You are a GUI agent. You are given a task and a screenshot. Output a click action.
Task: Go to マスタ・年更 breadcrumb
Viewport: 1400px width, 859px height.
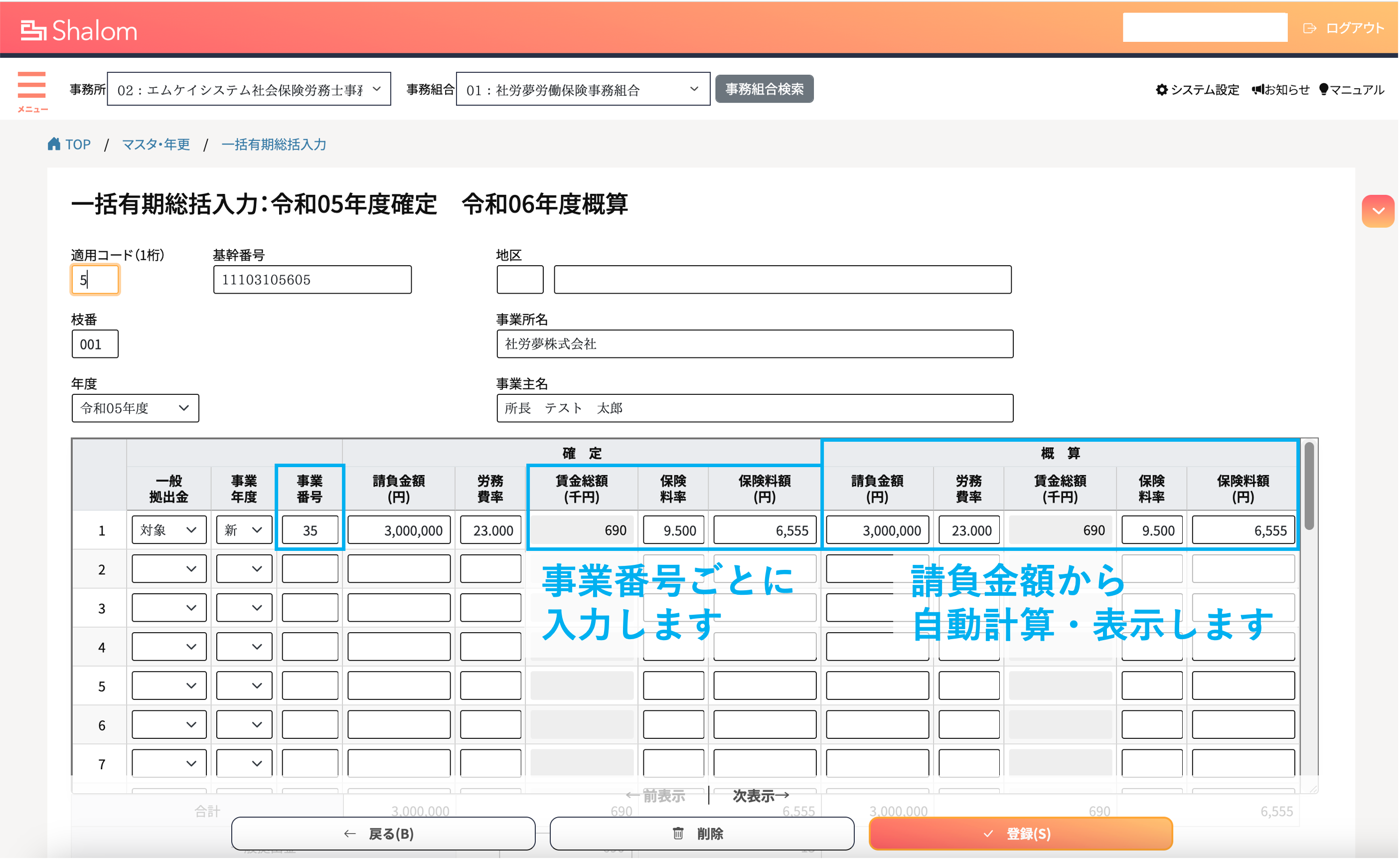coord(156,145)
